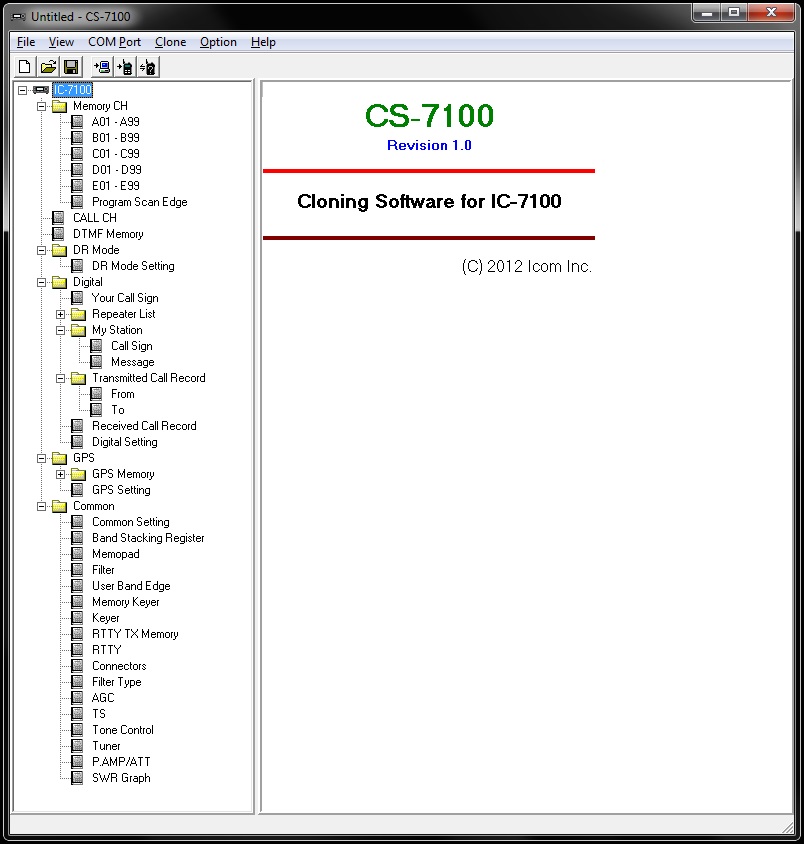This screenshot has height=844, width=804.
Task: Select the C01 - C99 memory bank
Action: 116,154
